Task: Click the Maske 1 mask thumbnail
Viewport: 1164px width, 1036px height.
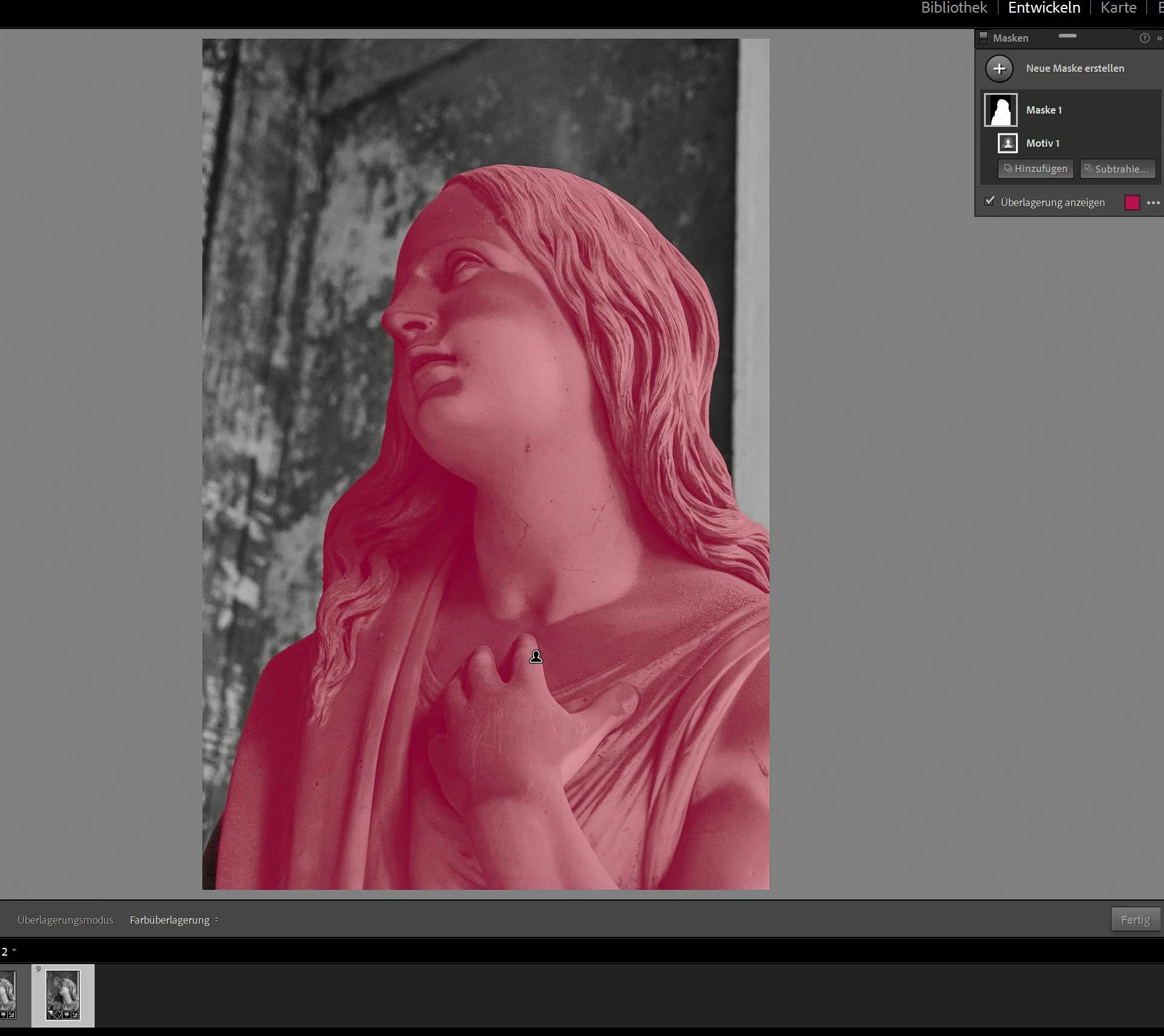Action: click(x=1000, y=110)
